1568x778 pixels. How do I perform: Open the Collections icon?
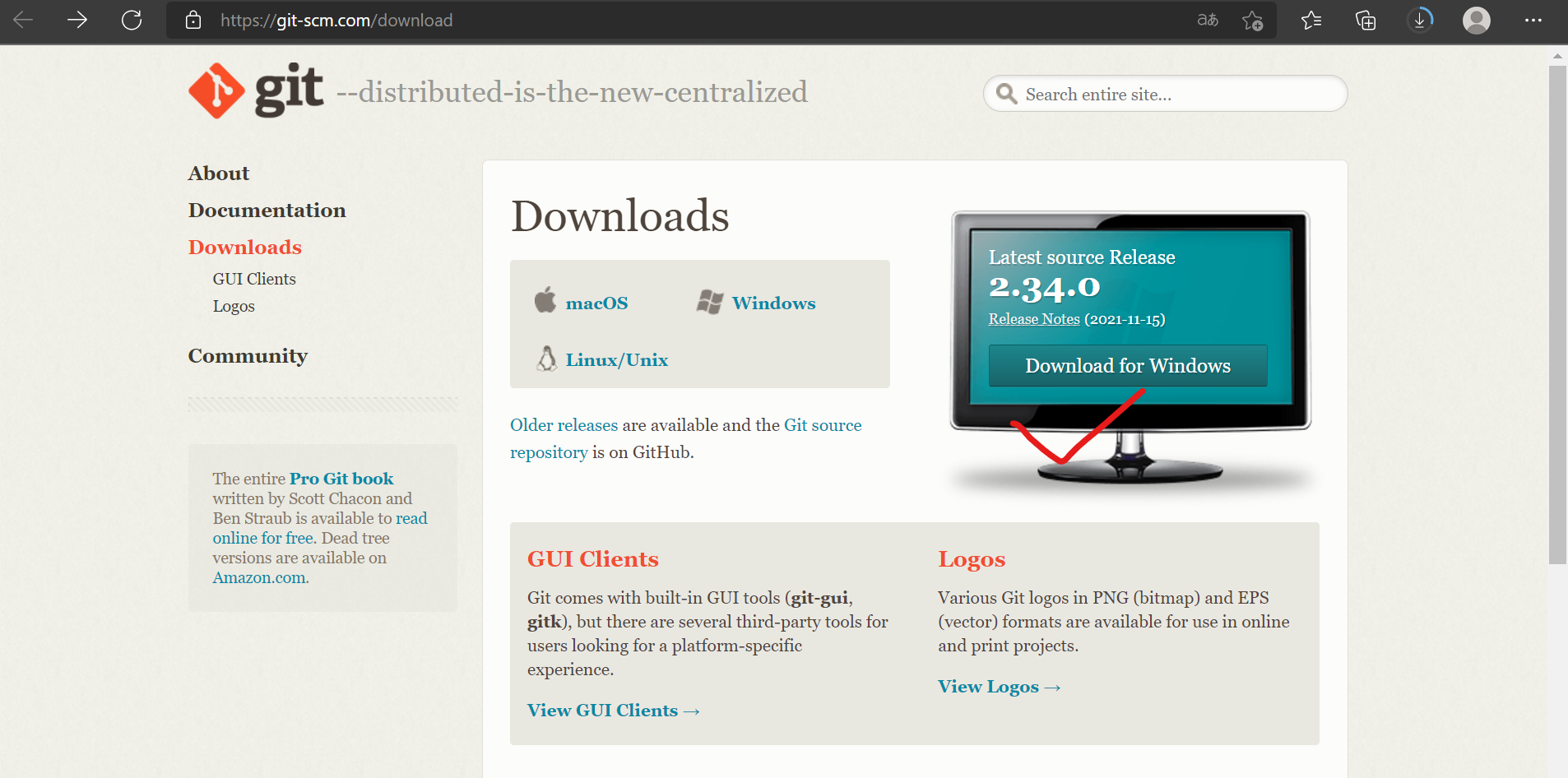[x=1366, y=20]
